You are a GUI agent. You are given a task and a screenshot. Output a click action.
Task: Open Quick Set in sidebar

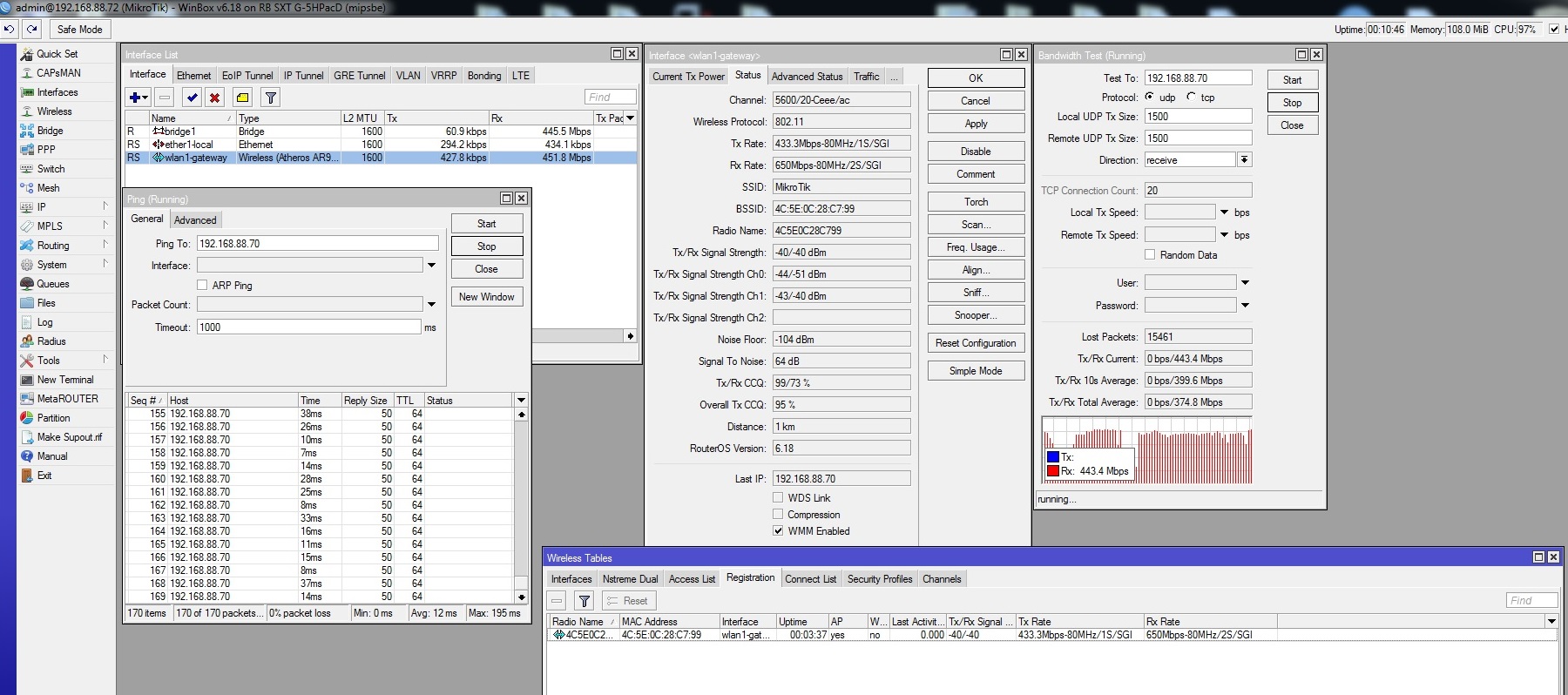(x=57, y=54)
